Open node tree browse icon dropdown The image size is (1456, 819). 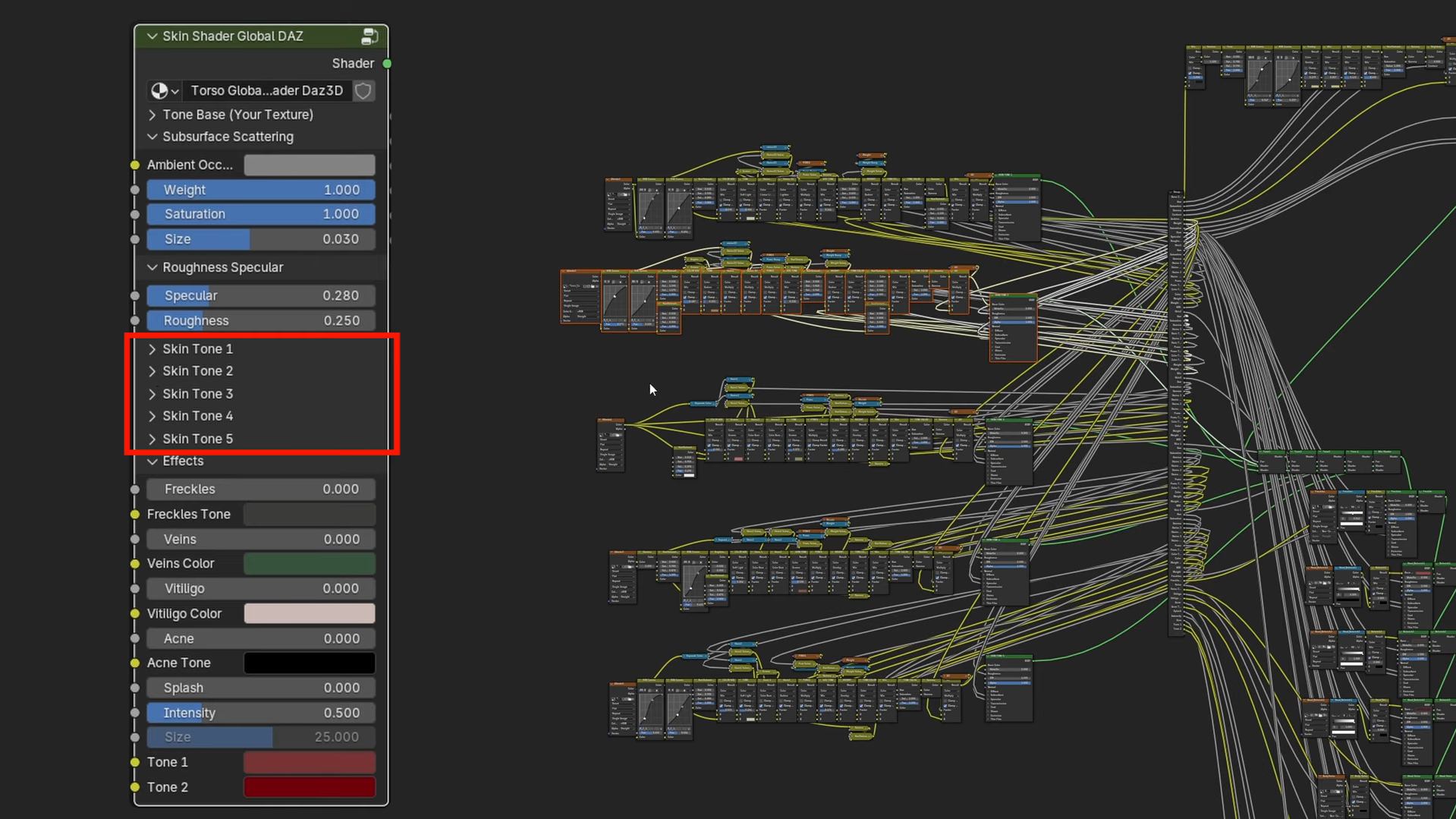(x=165, y=90)
